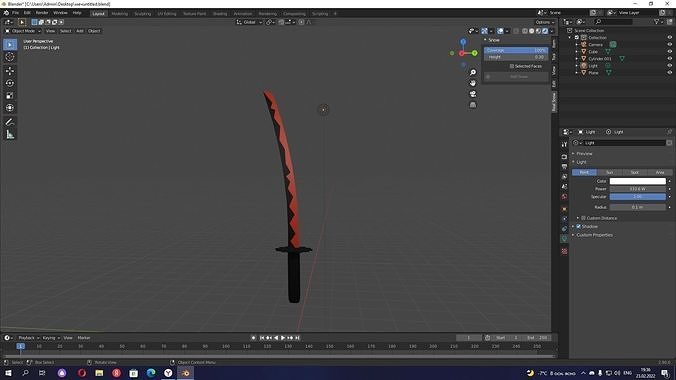Open the Playback dropdown in timeline

pos(28,338)
